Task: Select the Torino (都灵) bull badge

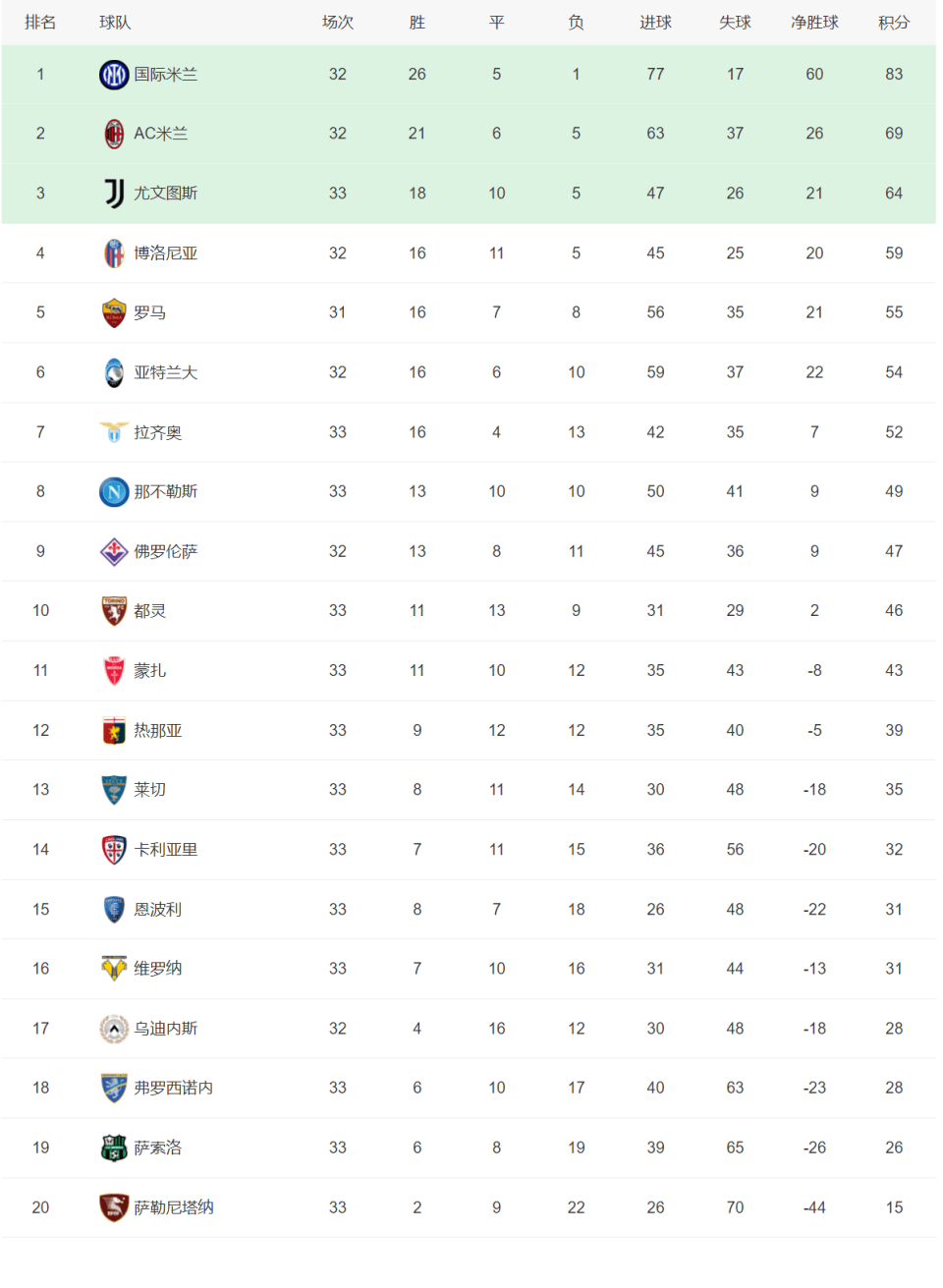Action: (114, 611)
